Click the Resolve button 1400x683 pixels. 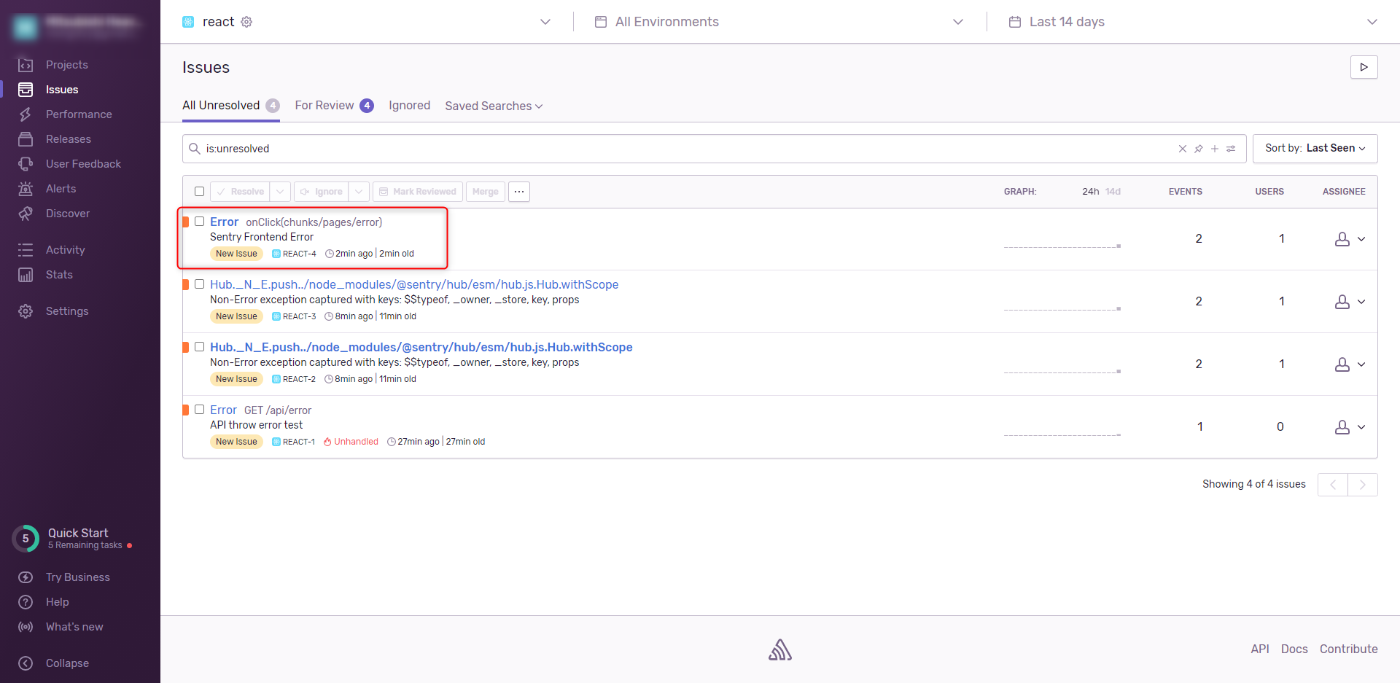click(x=240, y=191)
